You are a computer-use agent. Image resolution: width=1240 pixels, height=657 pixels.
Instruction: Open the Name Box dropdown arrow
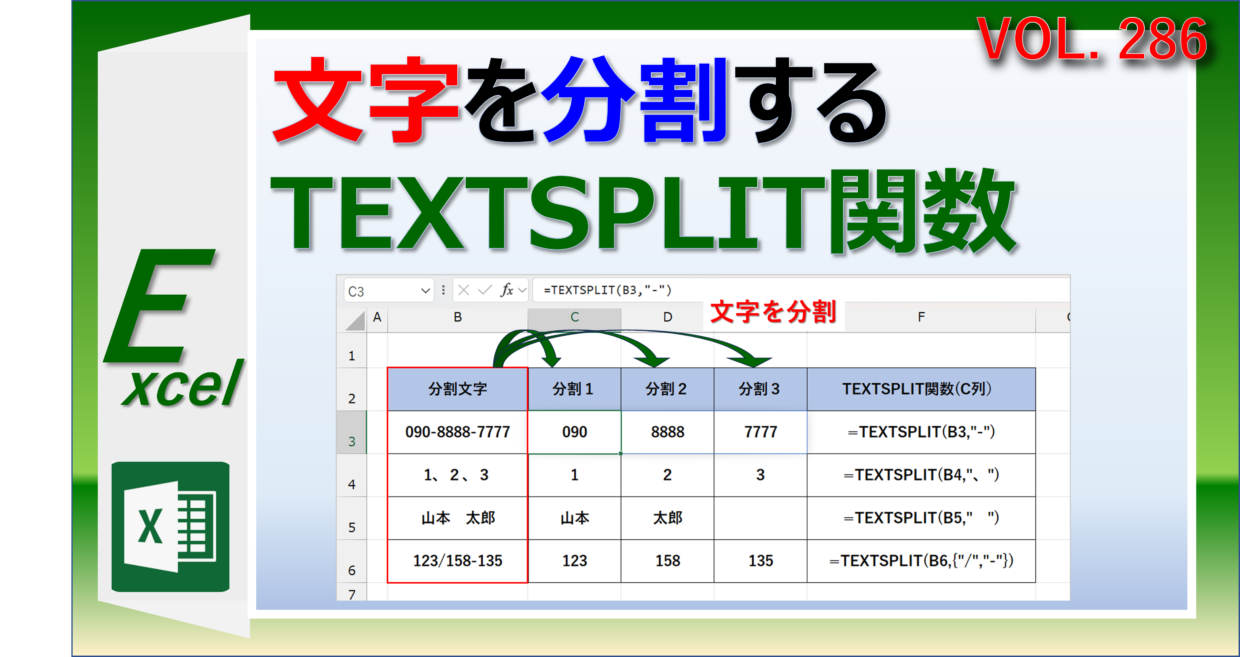click(425, 290)
